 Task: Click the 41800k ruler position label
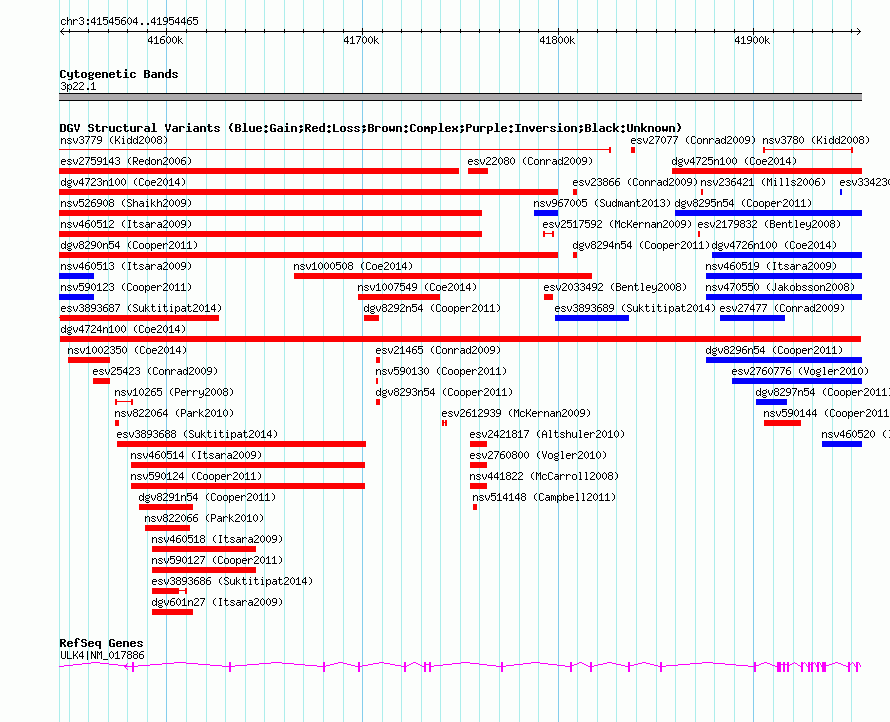pyautogui.click(x=557, y=40)
